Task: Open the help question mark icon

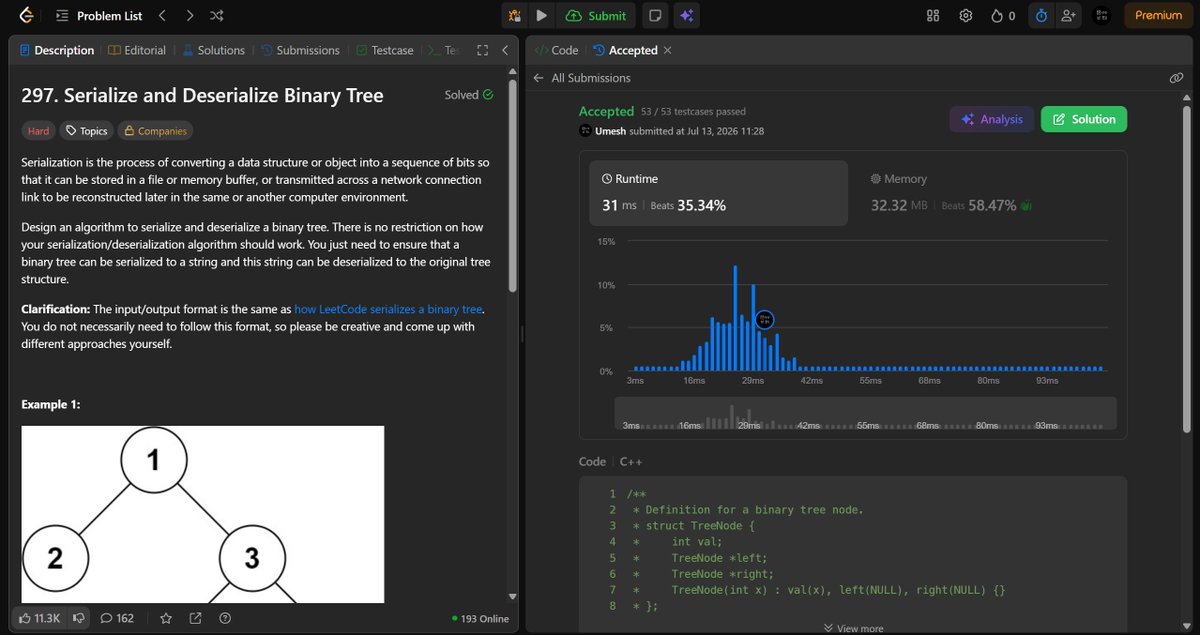Action: [225, 618]
